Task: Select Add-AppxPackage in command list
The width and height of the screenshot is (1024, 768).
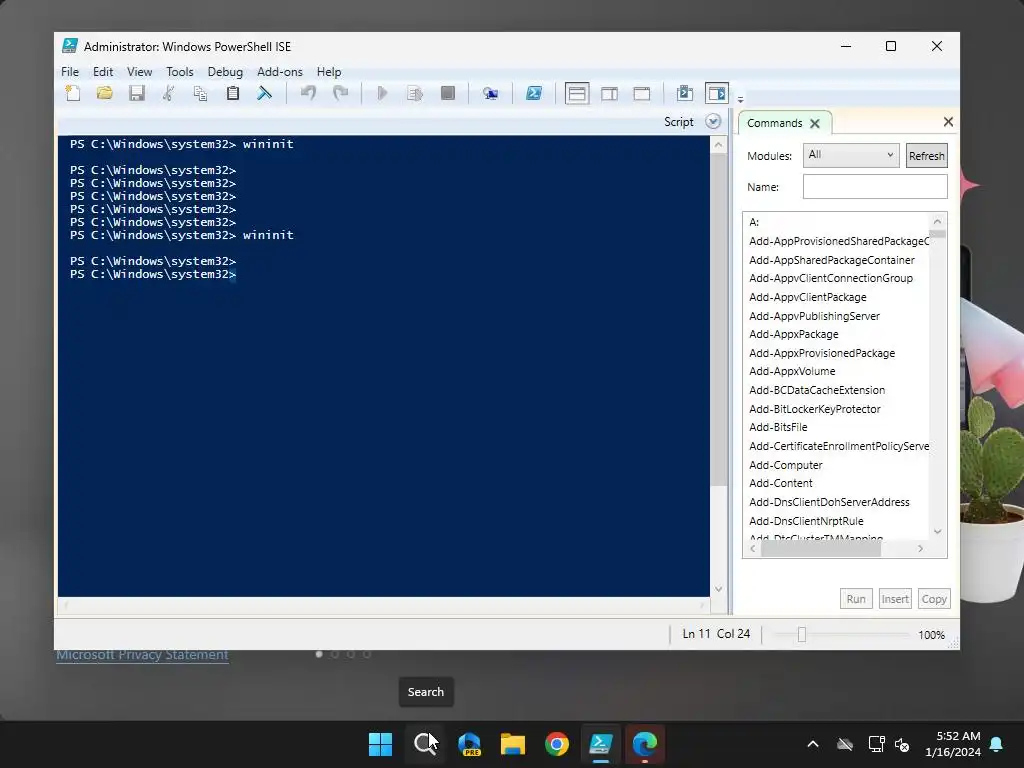Action: pos(793,334)
